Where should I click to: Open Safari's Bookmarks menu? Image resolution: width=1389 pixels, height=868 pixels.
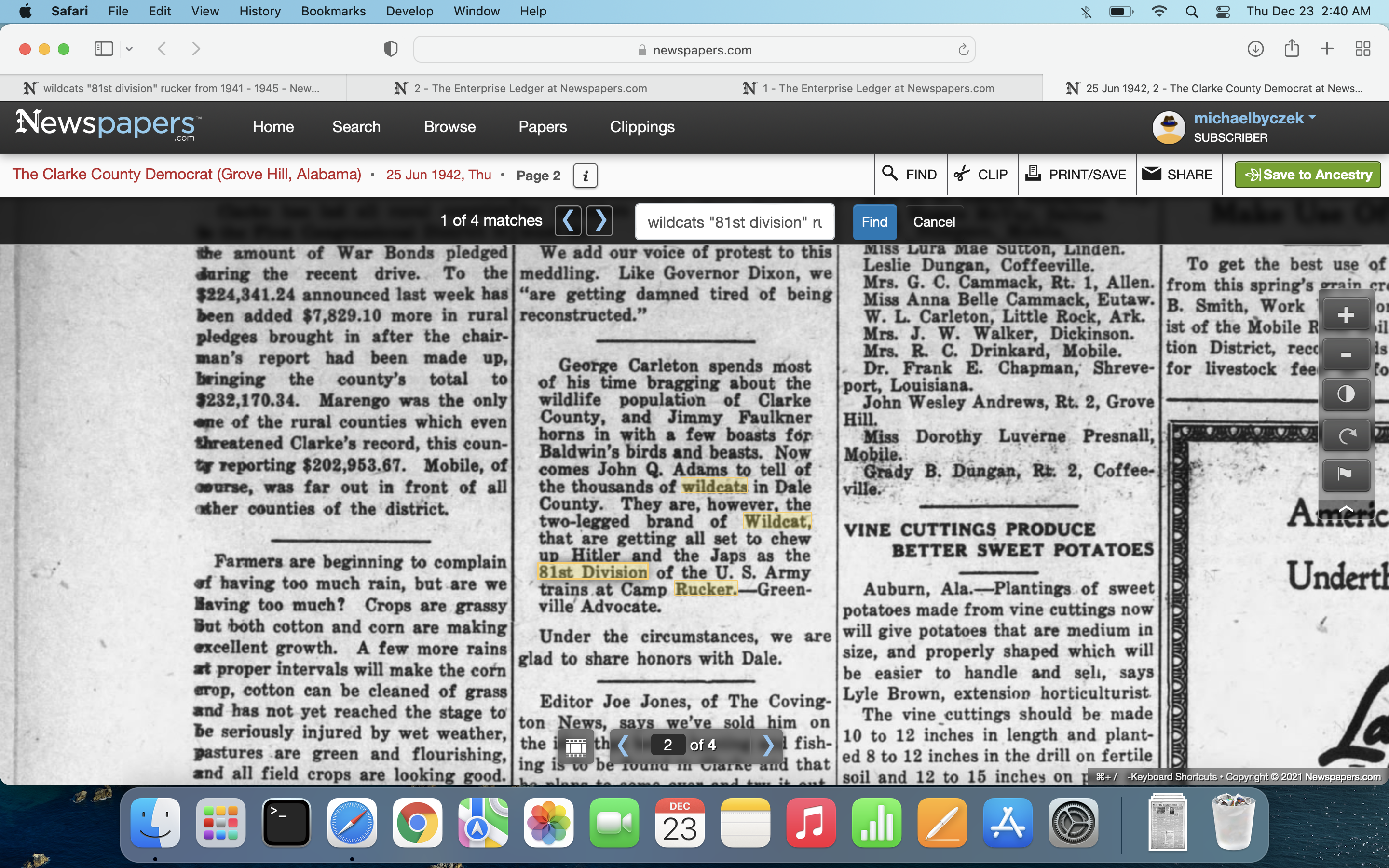point(333,11)
